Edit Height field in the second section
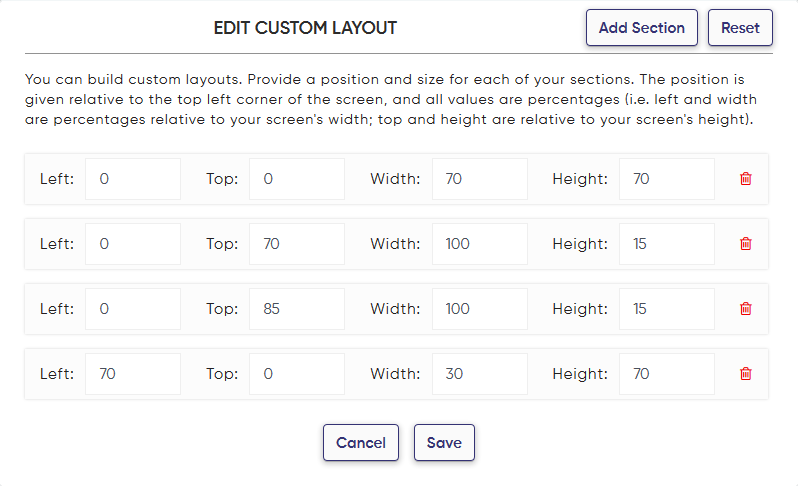The height and width of the screenshot is (486, 798). point(666,244)
